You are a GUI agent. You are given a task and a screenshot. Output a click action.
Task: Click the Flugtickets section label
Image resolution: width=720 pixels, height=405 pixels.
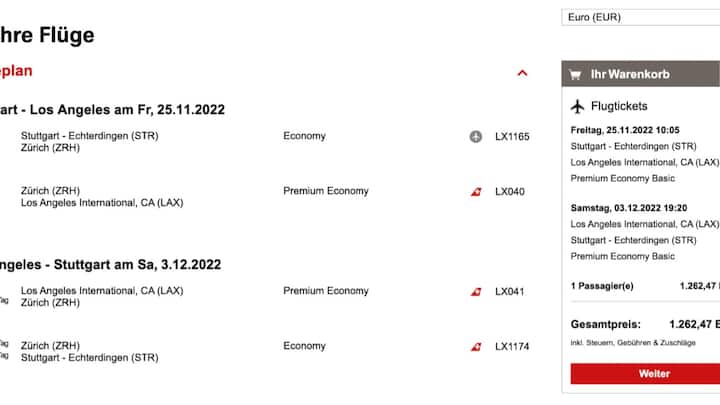tap(619, 106)
